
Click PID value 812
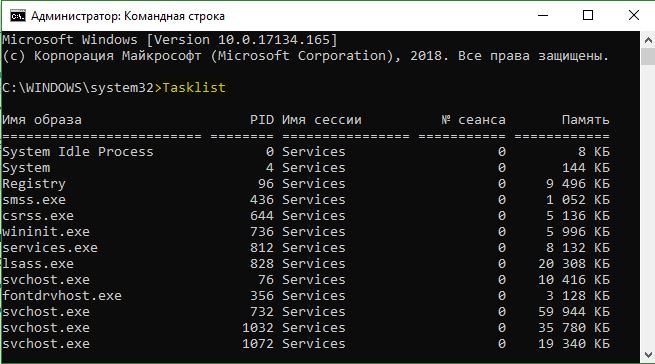coord(262,247)
